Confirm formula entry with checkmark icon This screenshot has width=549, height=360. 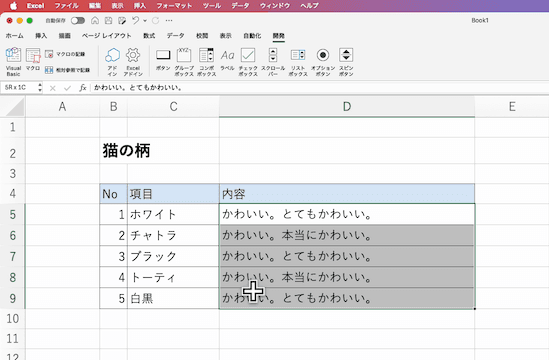pos(68,88)
